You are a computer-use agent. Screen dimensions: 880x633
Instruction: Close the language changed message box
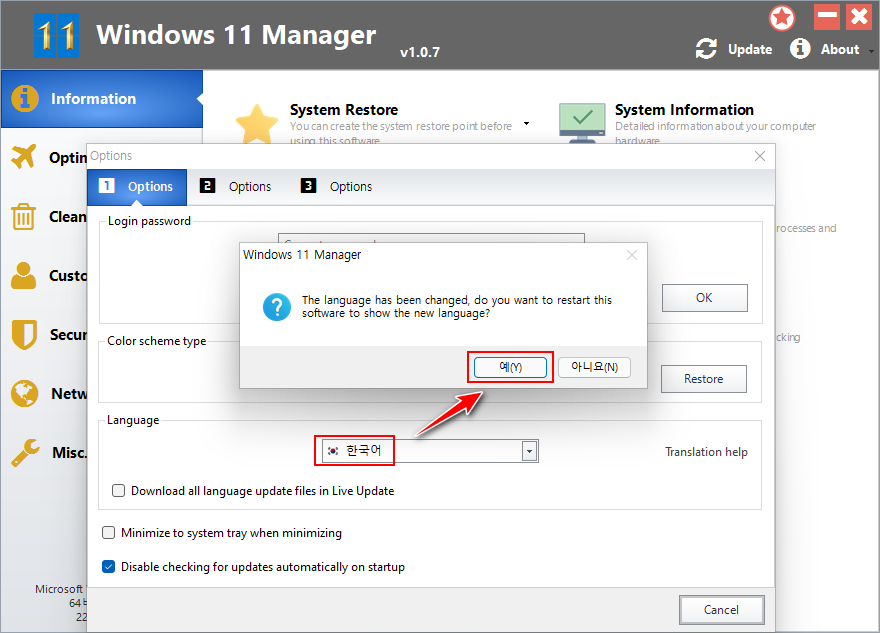click(632, 255)
